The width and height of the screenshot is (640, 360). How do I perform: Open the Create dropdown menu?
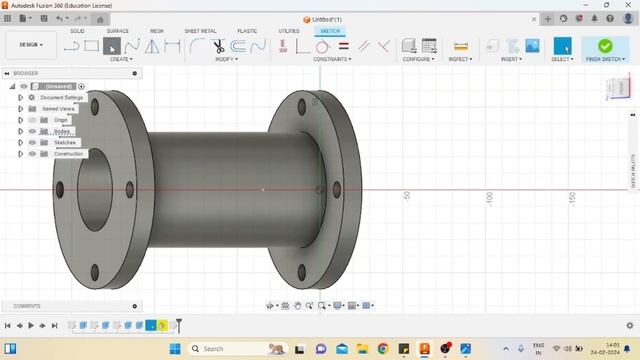coord(121,59)
